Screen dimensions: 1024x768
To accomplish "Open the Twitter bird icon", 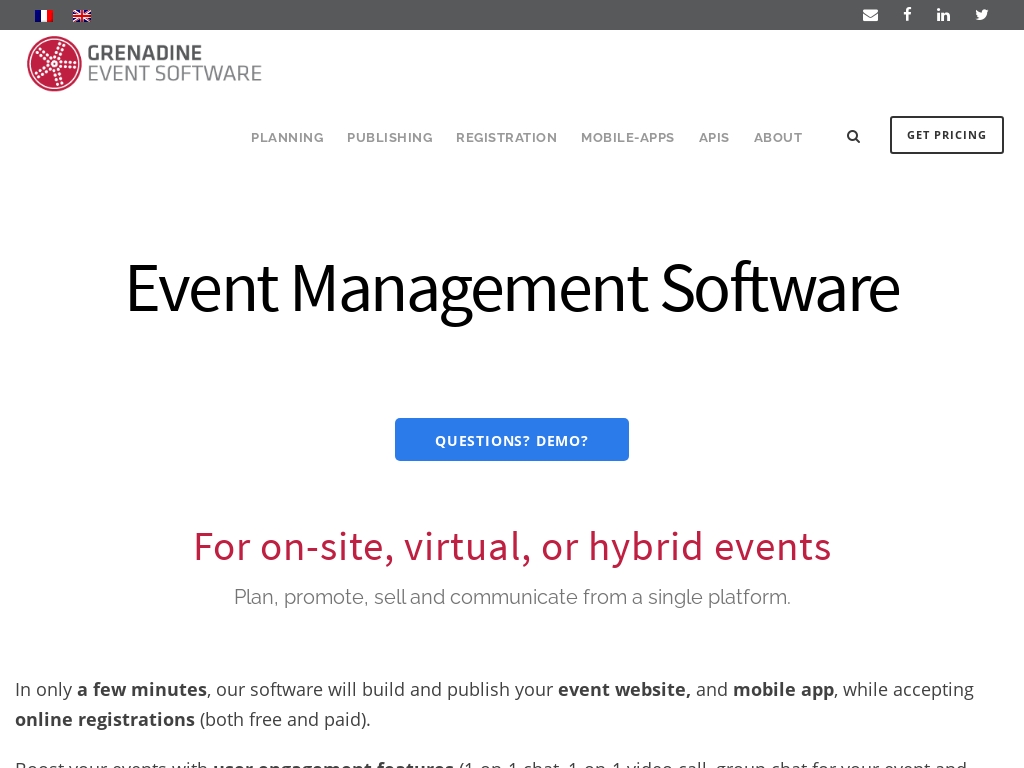I will point(982,15).
